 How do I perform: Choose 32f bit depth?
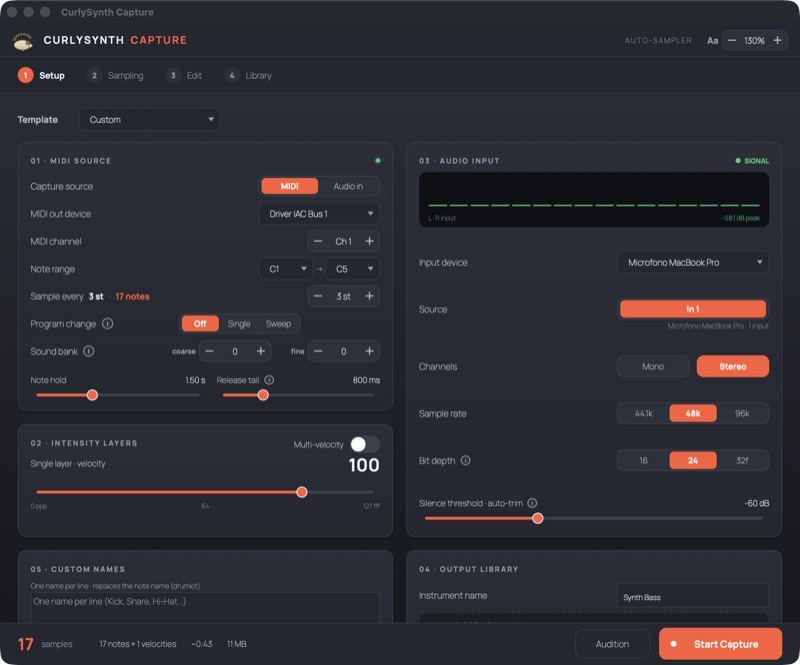742,460
